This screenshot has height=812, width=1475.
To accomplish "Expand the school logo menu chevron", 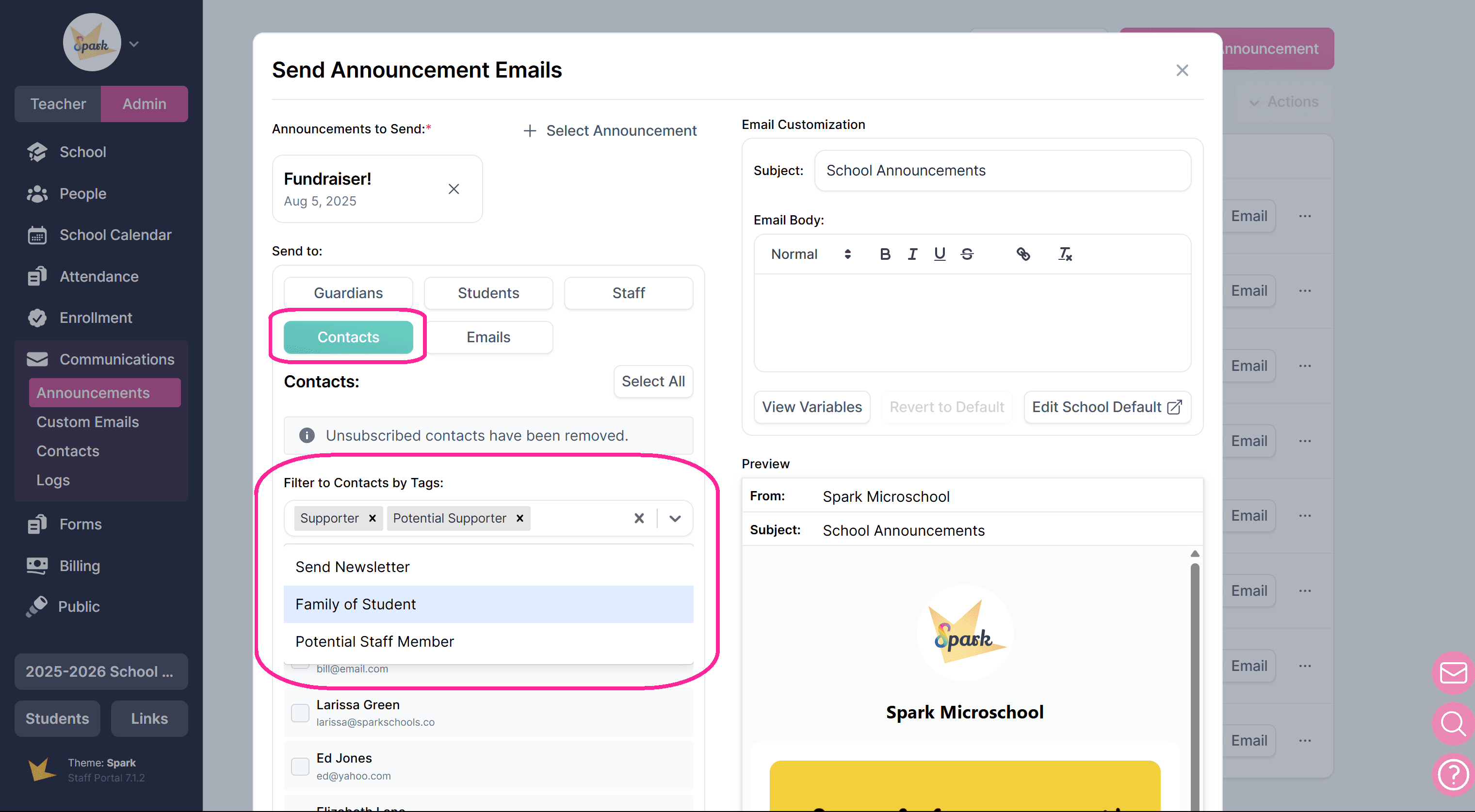I will tap(134, 44).
